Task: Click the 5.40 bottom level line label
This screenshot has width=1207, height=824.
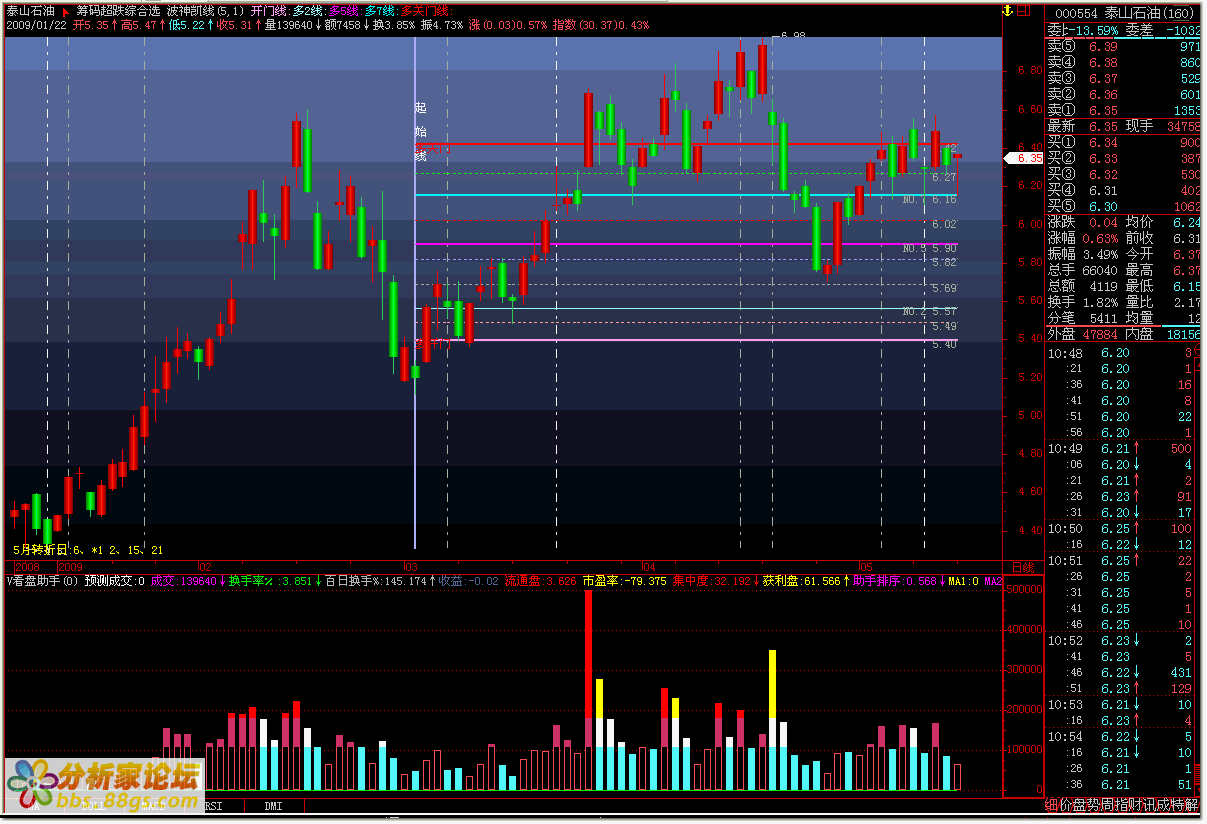Action: pos(944,344)
